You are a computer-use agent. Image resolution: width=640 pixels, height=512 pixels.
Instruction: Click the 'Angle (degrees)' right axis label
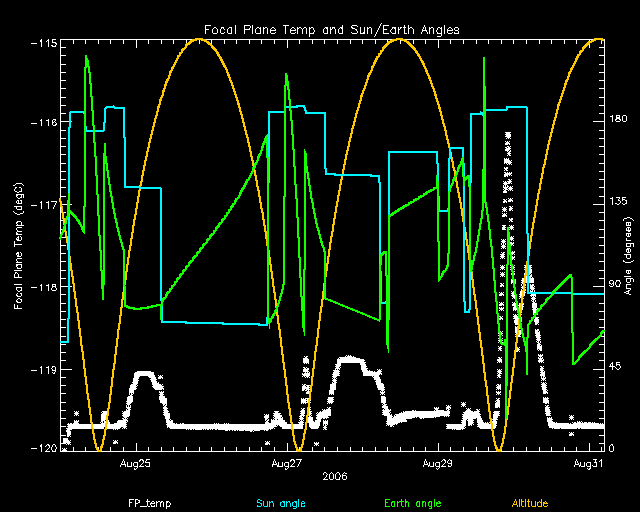click(629, 246)
